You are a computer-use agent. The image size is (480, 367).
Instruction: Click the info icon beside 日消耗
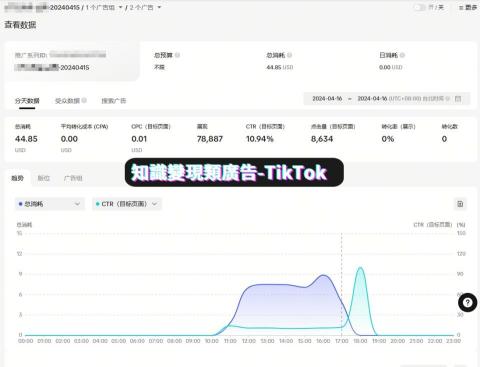click(x=402, y=55)
